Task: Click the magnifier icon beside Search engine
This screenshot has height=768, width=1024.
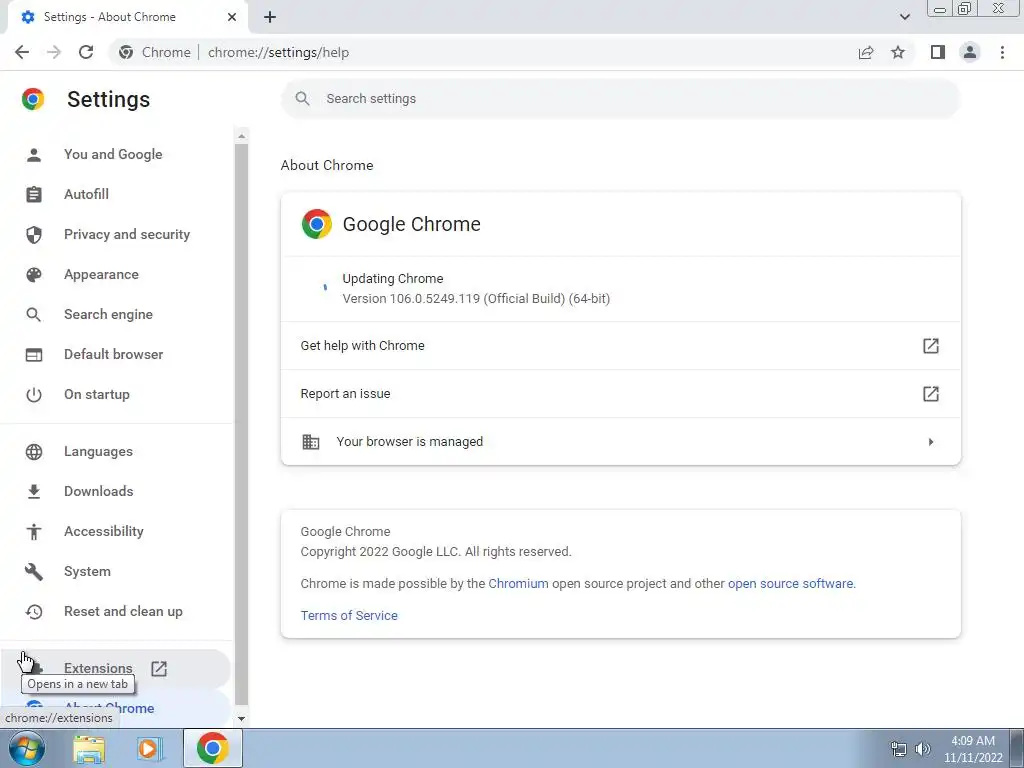Action: coord(34,314)
